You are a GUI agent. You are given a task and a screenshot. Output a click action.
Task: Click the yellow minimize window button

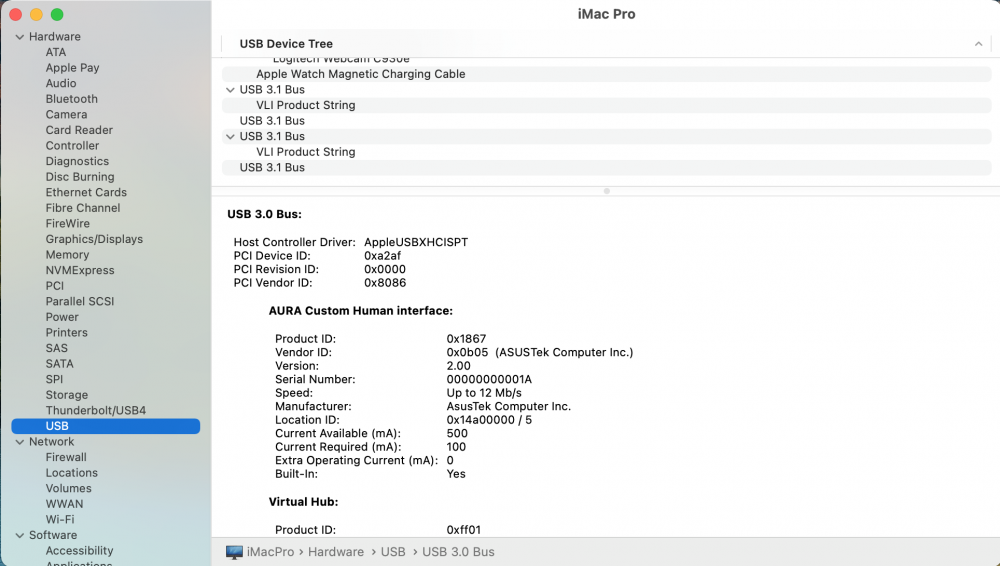coord(36,15)
